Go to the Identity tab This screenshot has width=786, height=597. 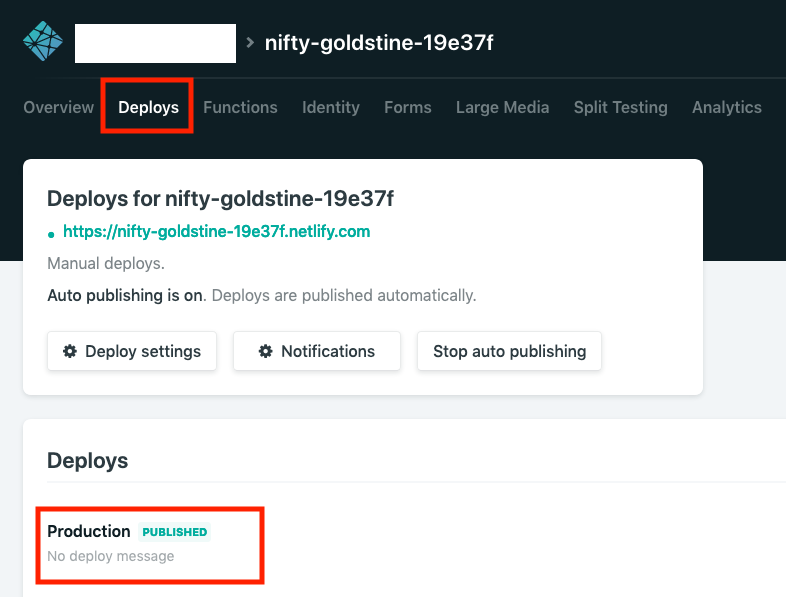331,107
